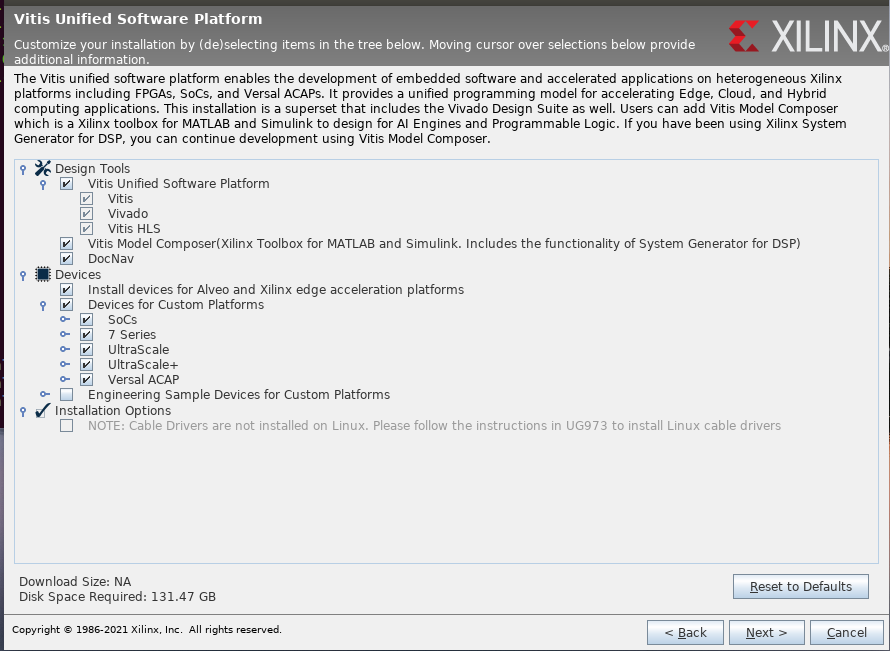This screenshot has height=651, width=890.
Task: Click the disabled Cable Drivers note checkbox
Action: click(x=66, y=425)
